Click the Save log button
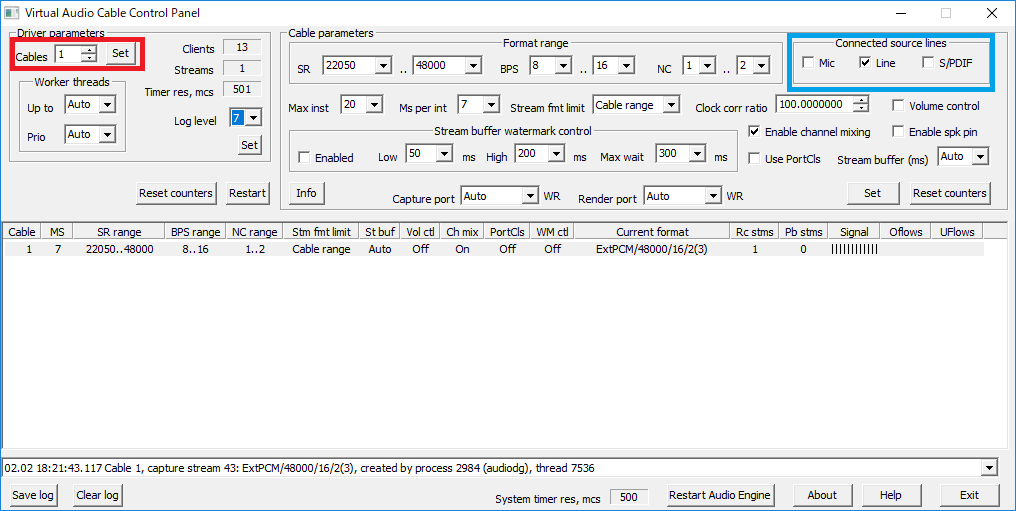 tap(33, 495)
